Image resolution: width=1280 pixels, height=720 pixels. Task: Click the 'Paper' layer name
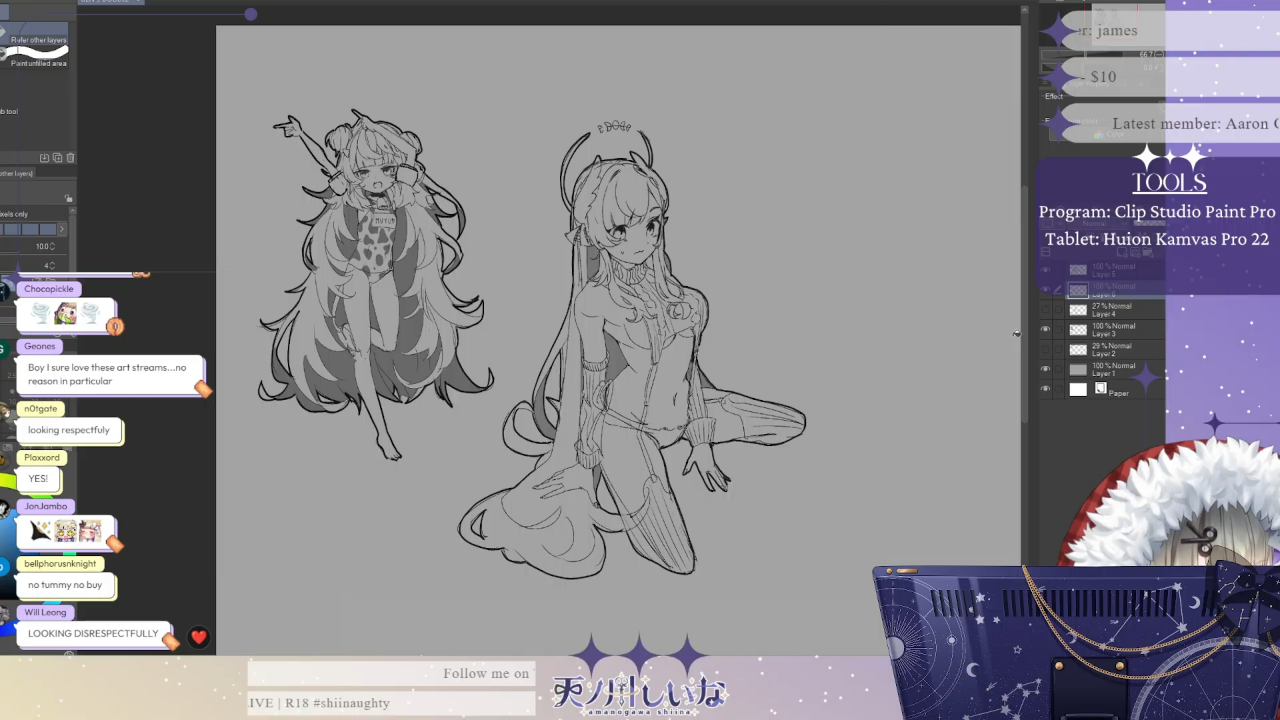1119,393
